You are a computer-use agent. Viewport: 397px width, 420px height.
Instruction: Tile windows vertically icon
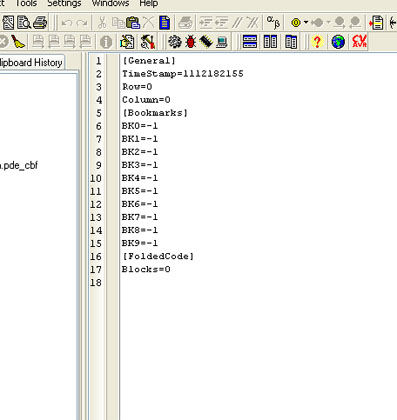click(270, 42)
